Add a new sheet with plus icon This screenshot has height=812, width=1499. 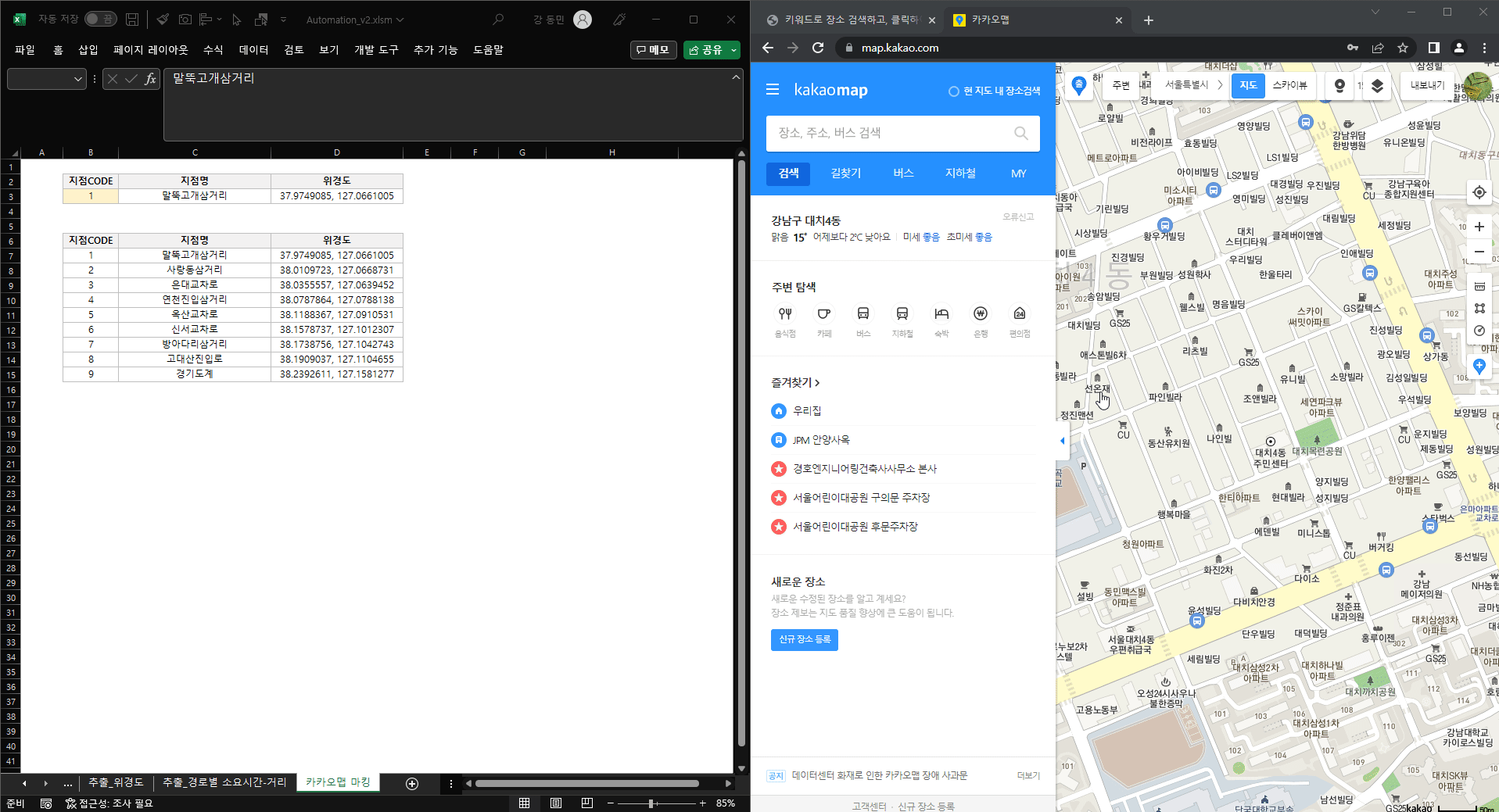[412, 783]
